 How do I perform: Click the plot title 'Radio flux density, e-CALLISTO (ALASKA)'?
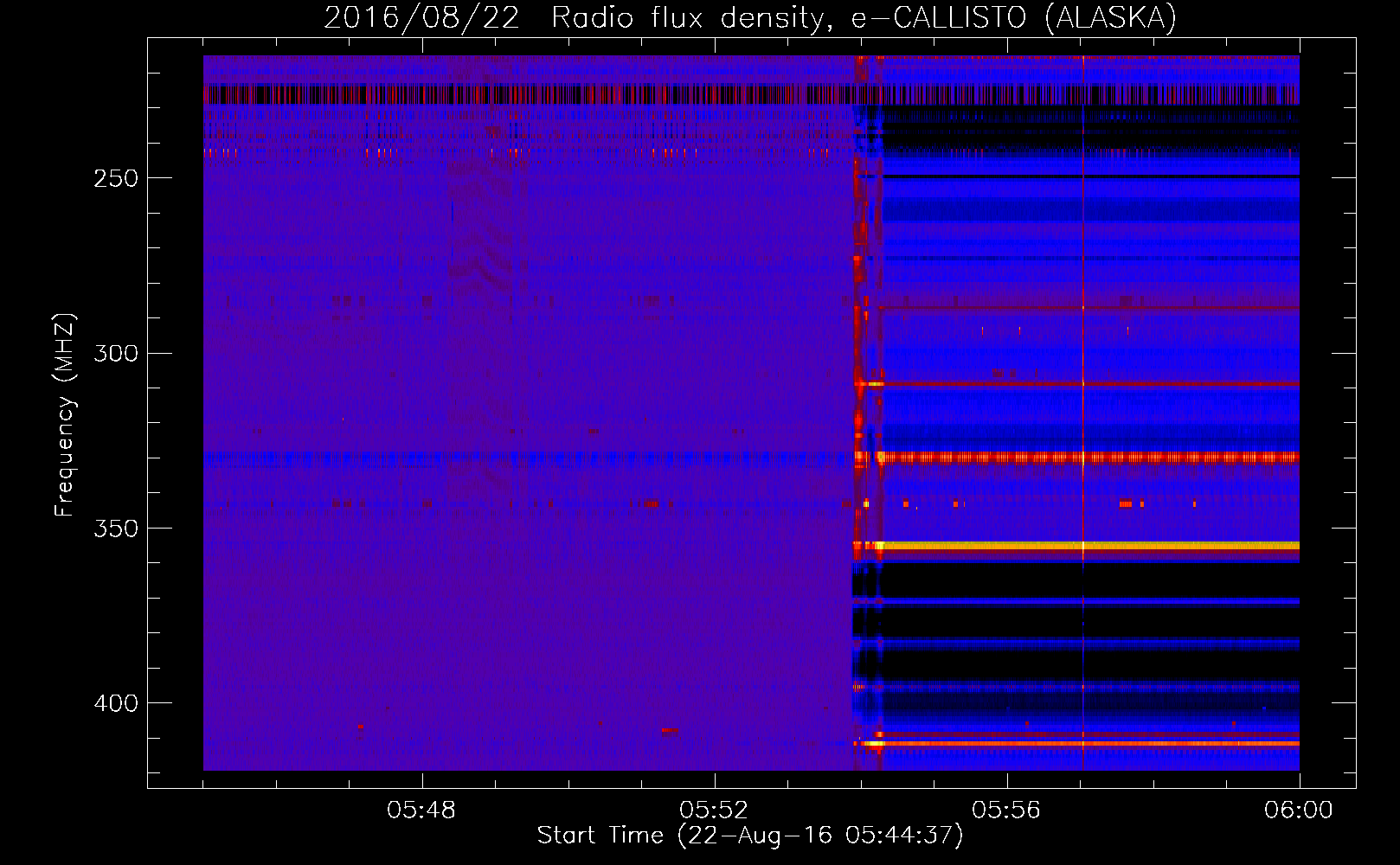[864, 17]
